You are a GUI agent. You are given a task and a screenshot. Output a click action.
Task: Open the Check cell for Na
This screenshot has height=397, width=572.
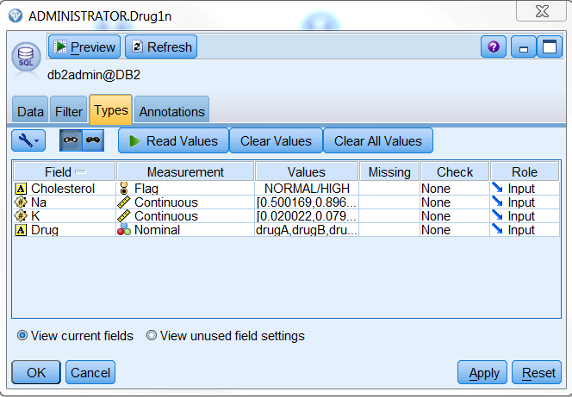(455, 203)
